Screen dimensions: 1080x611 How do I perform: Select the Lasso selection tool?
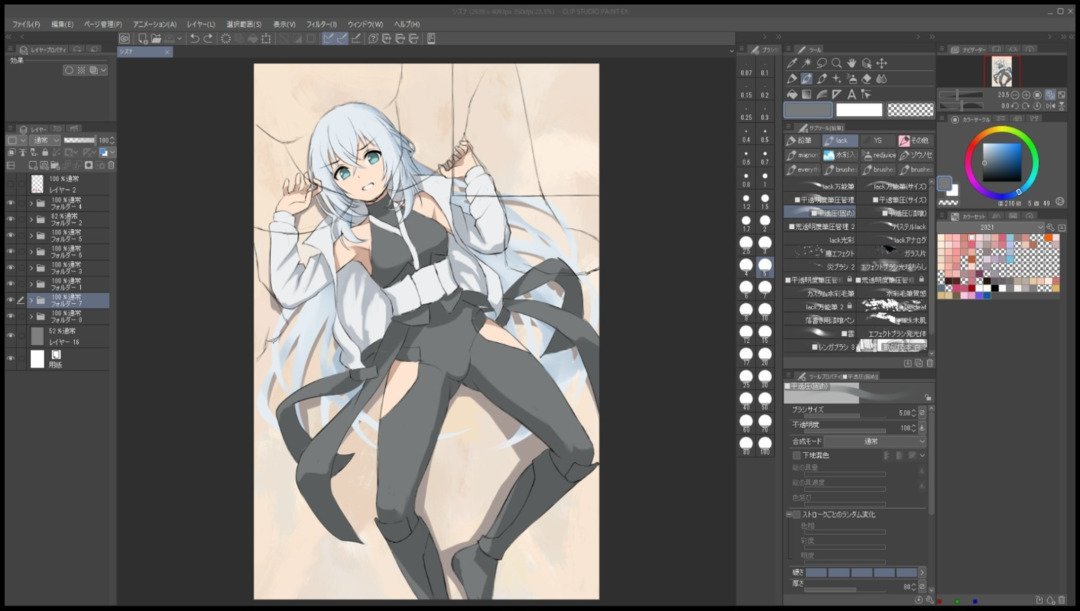pyautogui.click(x=821, y=61)
